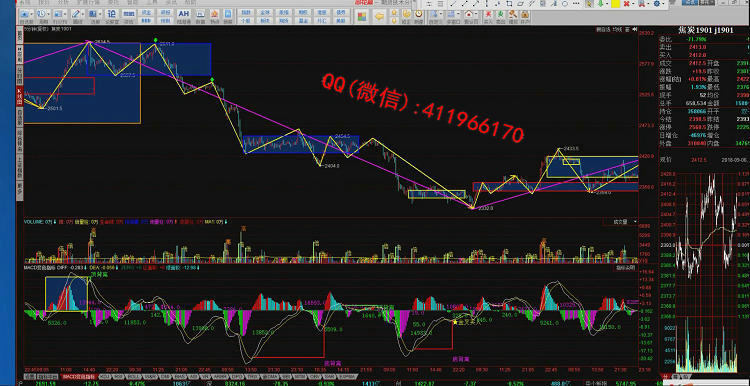Viewport: 750px width, 386px height.
Task: Expand dropdown arrow beside the pencil tool
Action: [x=84, y=14]
